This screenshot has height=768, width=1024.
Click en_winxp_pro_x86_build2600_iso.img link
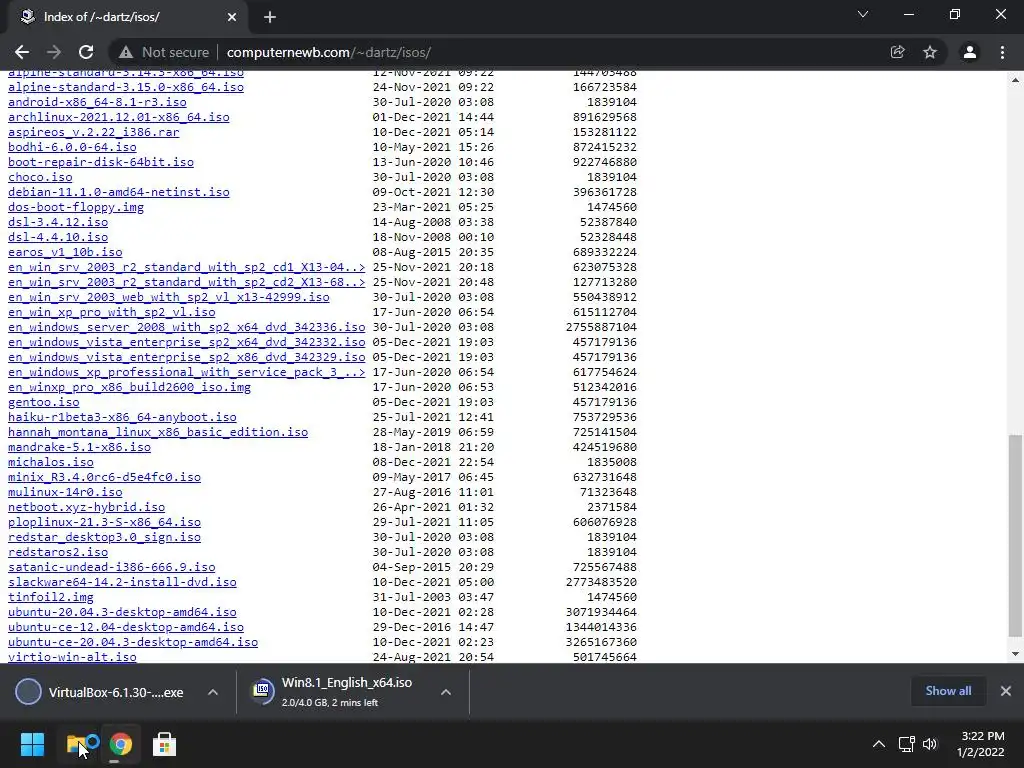click(129, 387)
